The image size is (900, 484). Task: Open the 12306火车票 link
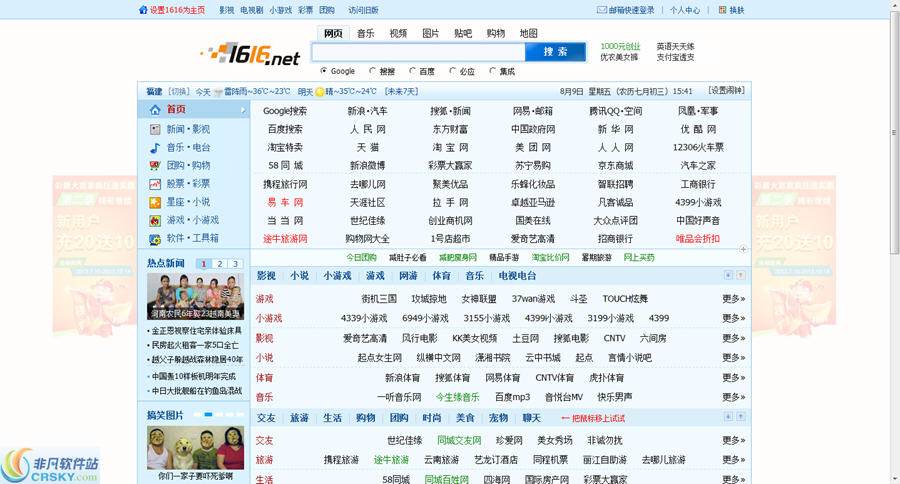click(x=698, y=148)
